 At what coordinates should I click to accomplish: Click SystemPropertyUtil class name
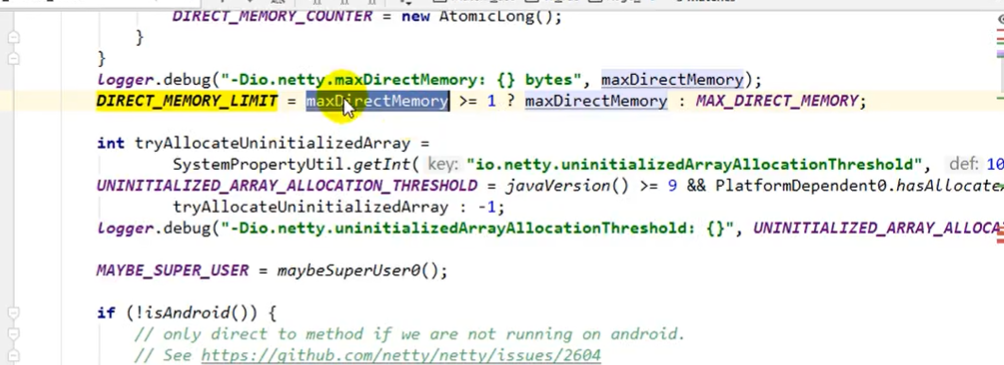coord(260,165)
